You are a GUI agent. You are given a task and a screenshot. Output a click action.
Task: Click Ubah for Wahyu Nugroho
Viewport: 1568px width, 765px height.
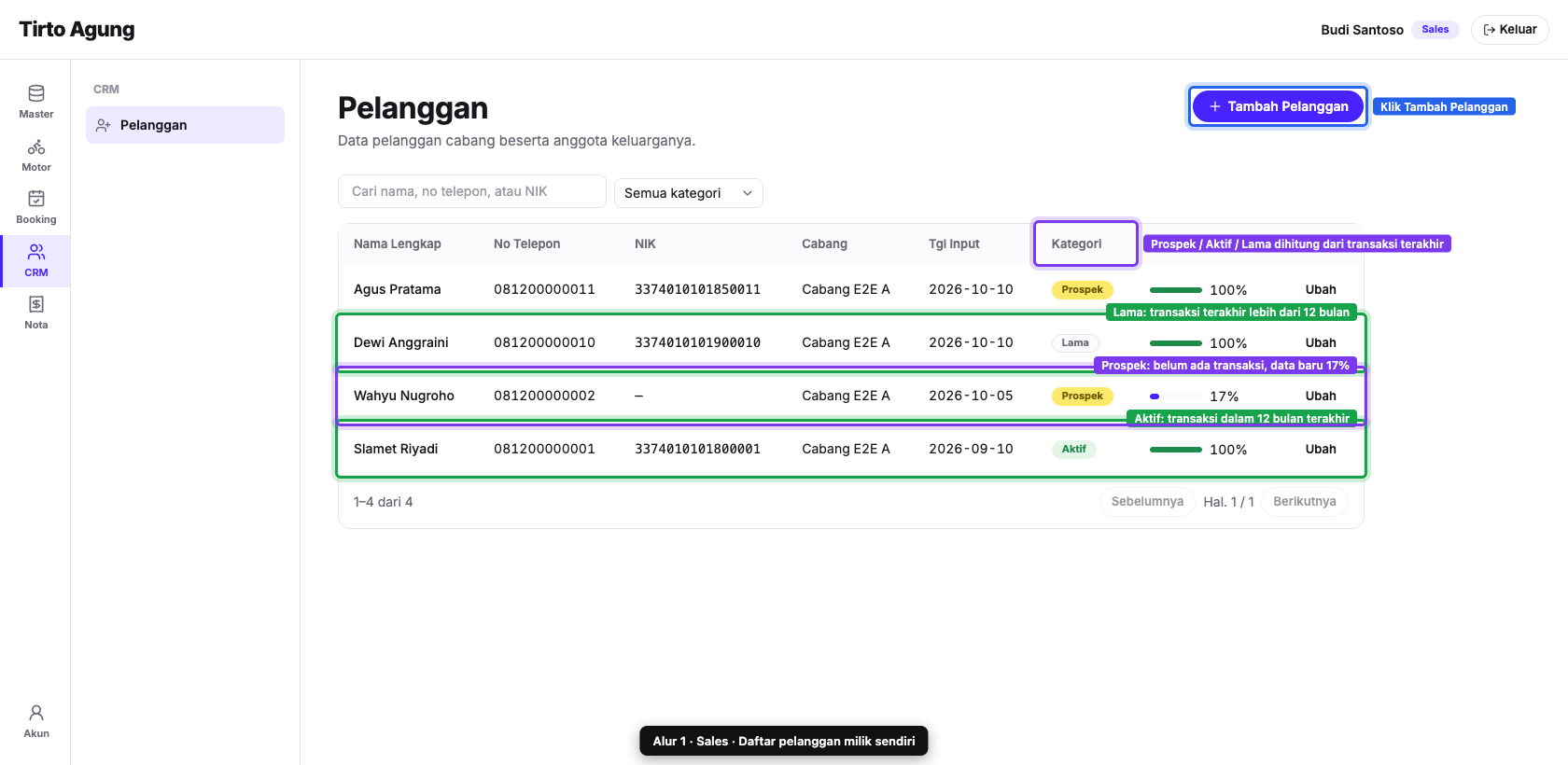tap(1321, 396)
